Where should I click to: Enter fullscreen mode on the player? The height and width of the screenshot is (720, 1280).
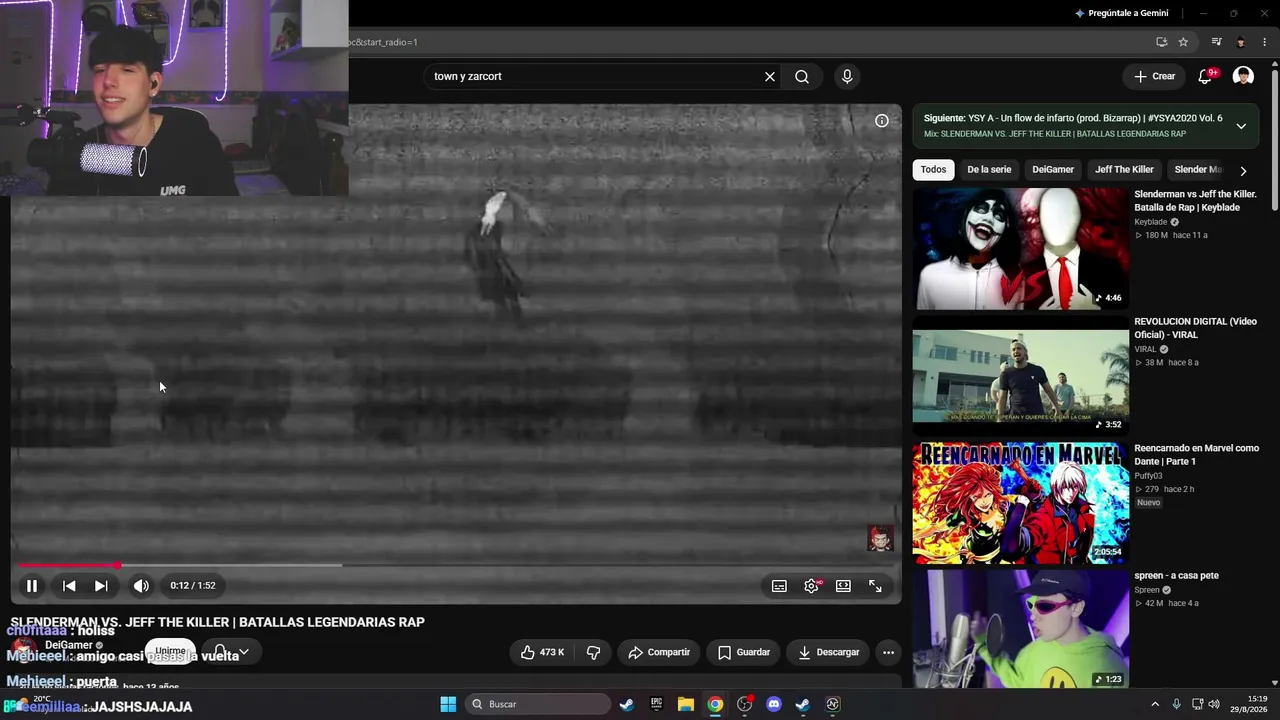875,586
